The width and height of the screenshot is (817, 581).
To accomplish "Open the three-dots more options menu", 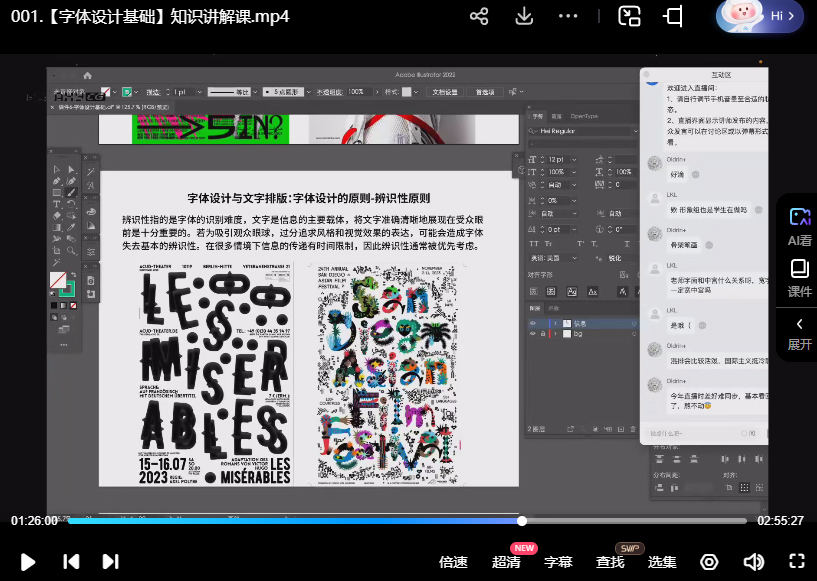I will (x=569, y=16).
